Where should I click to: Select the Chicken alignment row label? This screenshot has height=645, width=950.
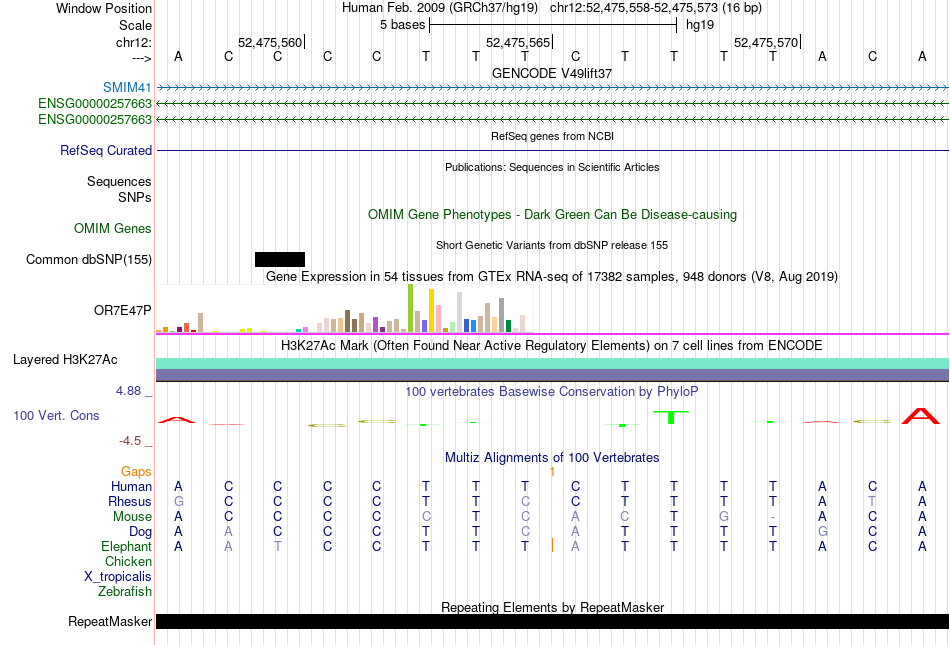tap(128, 561)
